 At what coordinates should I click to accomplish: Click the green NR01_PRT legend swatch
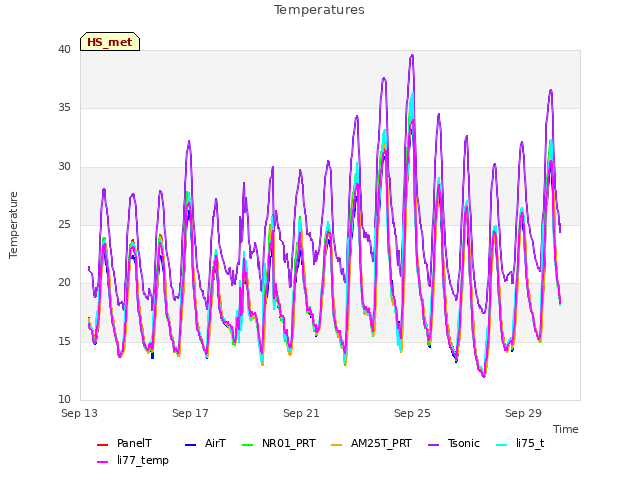point(248,444)
